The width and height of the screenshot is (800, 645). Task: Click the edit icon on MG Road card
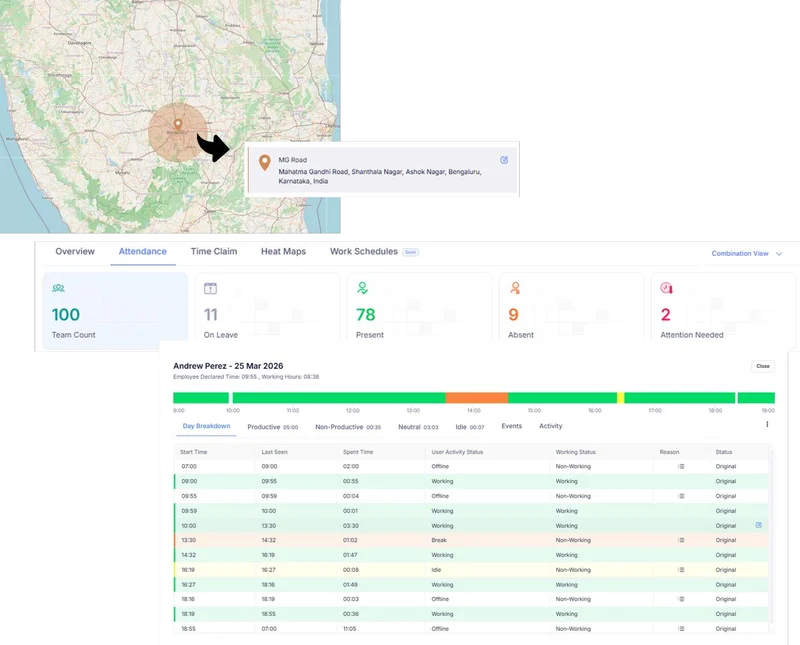[x=504, y=160]
